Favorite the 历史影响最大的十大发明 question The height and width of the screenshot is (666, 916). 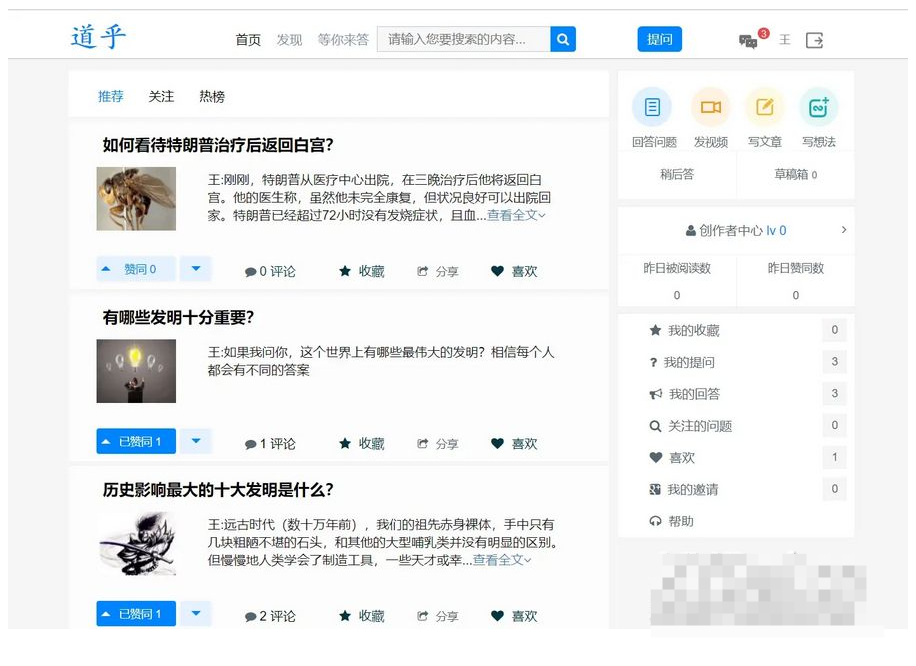pos(362,616)
